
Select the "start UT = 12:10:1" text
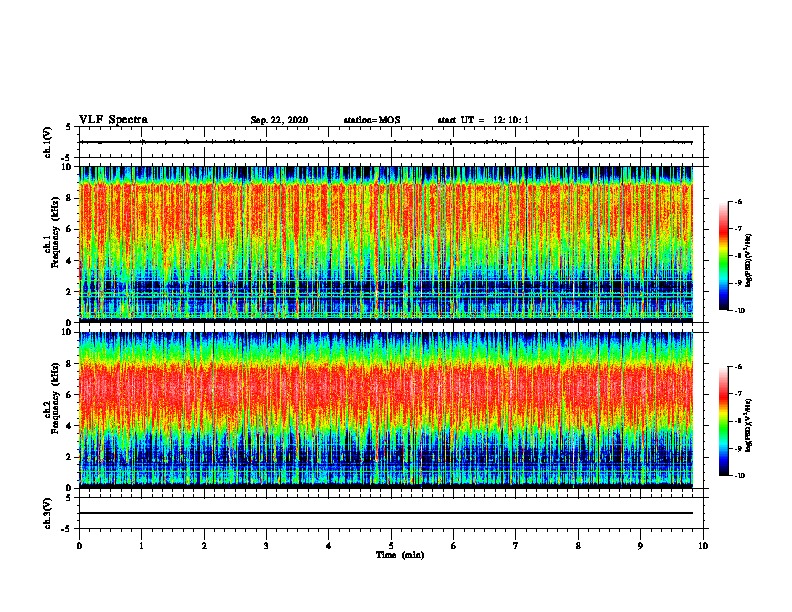(x=483, y=120)
